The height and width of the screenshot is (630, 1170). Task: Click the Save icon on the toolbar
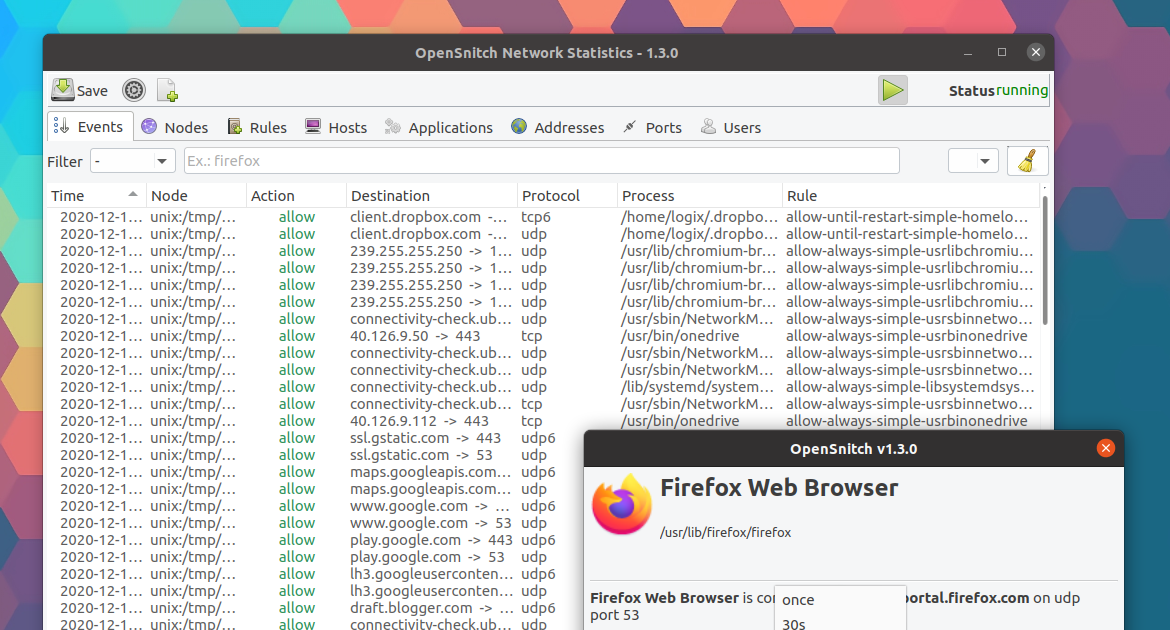(62, 89)
